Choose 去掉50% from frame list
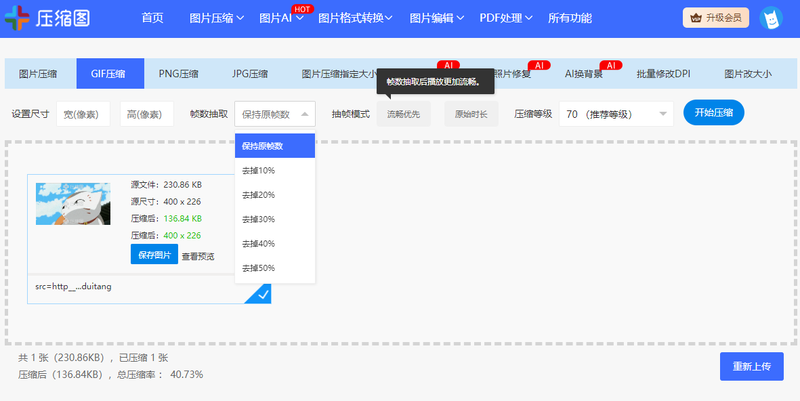This screenshot has height=401, width=800. 259,268
